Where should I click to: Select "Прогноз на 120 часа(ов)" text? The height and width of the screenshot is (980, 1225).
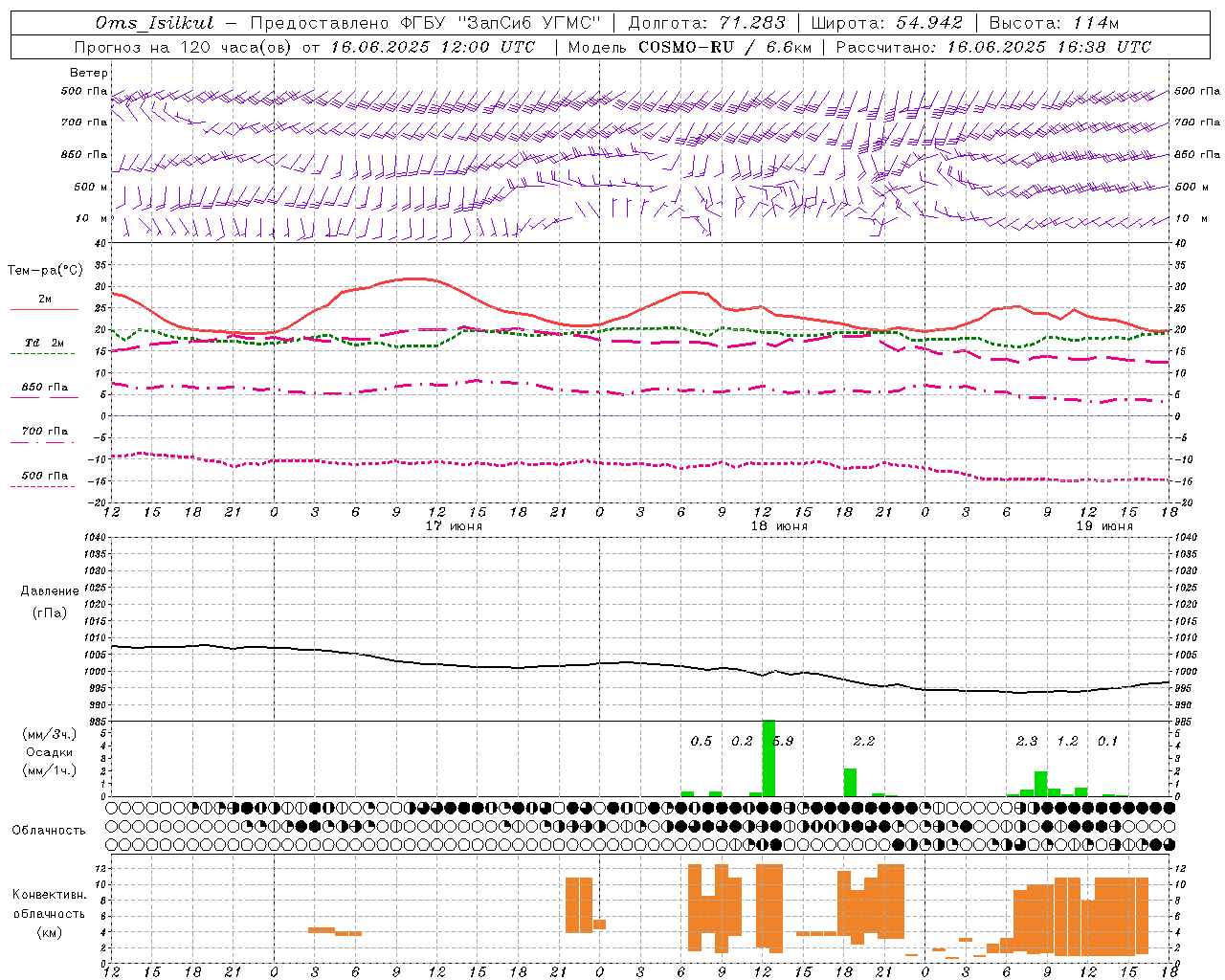pos(184,47)
